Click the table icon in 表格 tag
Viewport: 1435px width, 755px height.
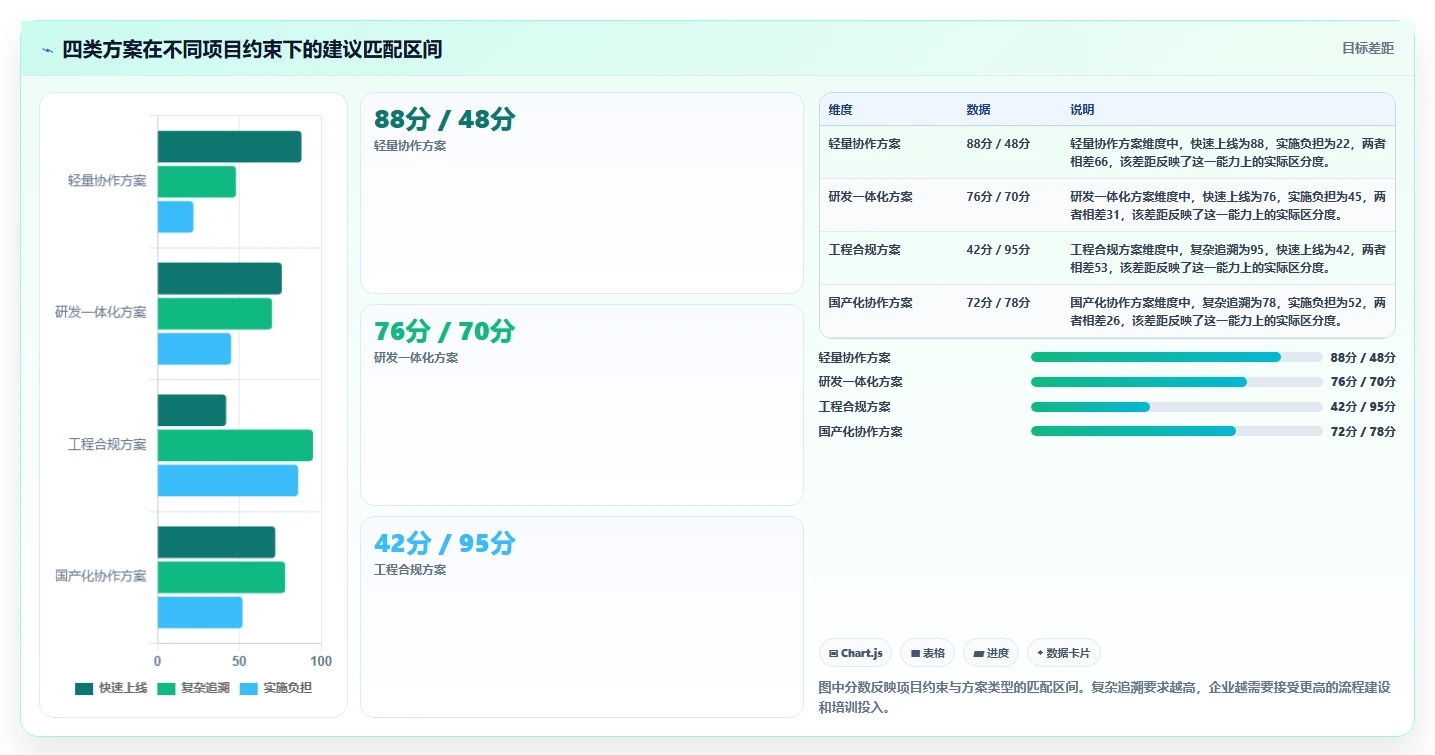point(915,653)
